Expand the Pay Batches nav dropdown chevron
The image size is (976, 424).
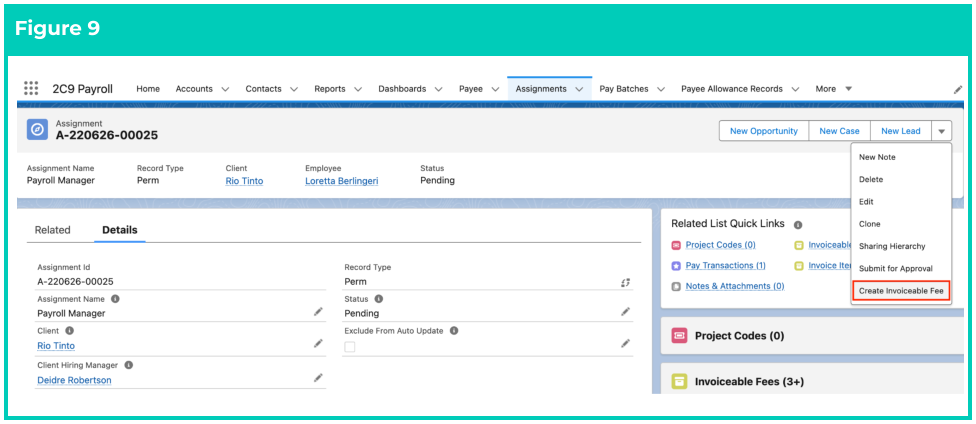[x=661, y=89]
